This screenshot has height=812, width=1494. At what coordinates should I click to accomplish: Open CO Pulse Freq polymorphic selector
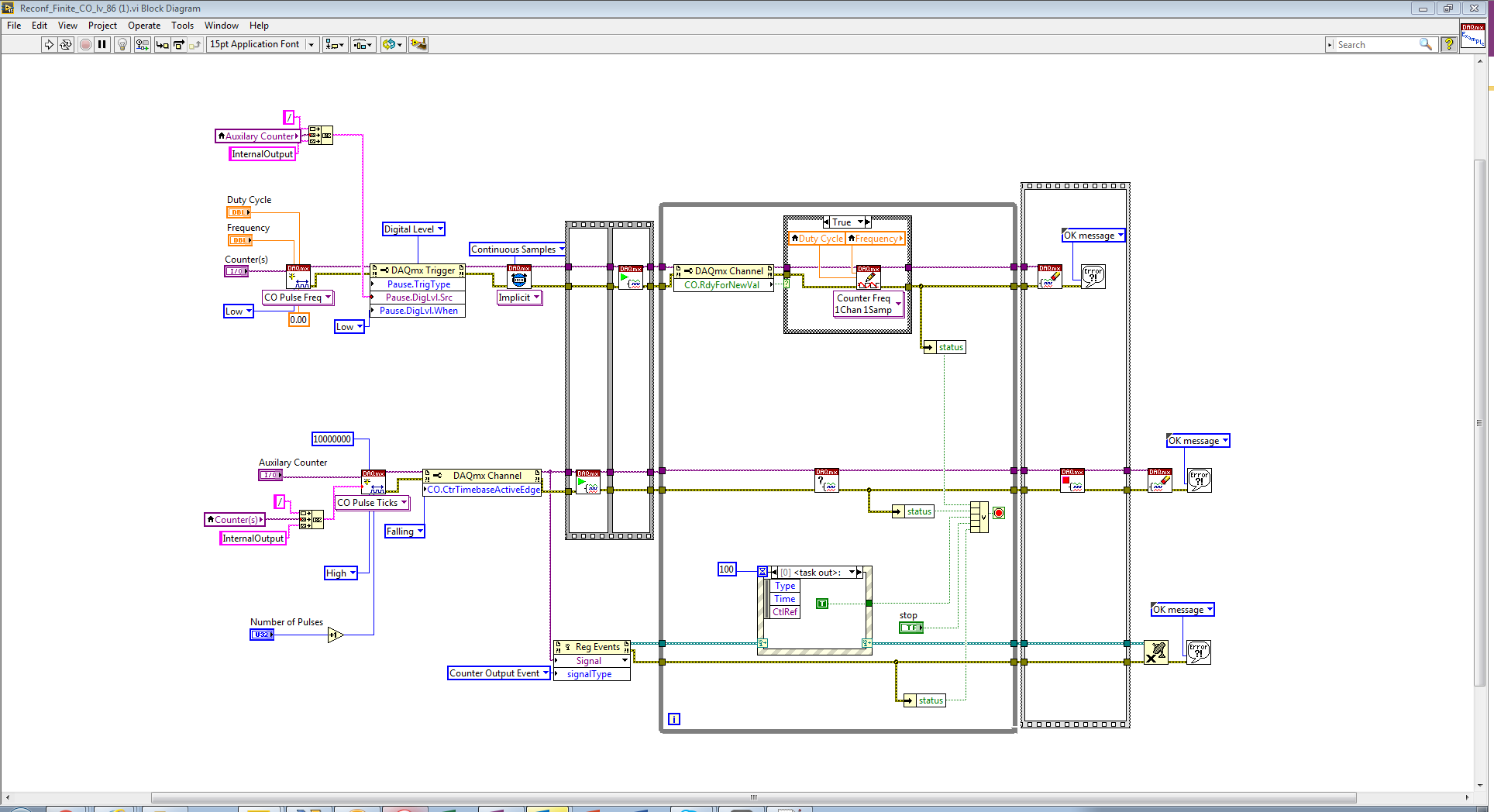(x=298, y=298)
